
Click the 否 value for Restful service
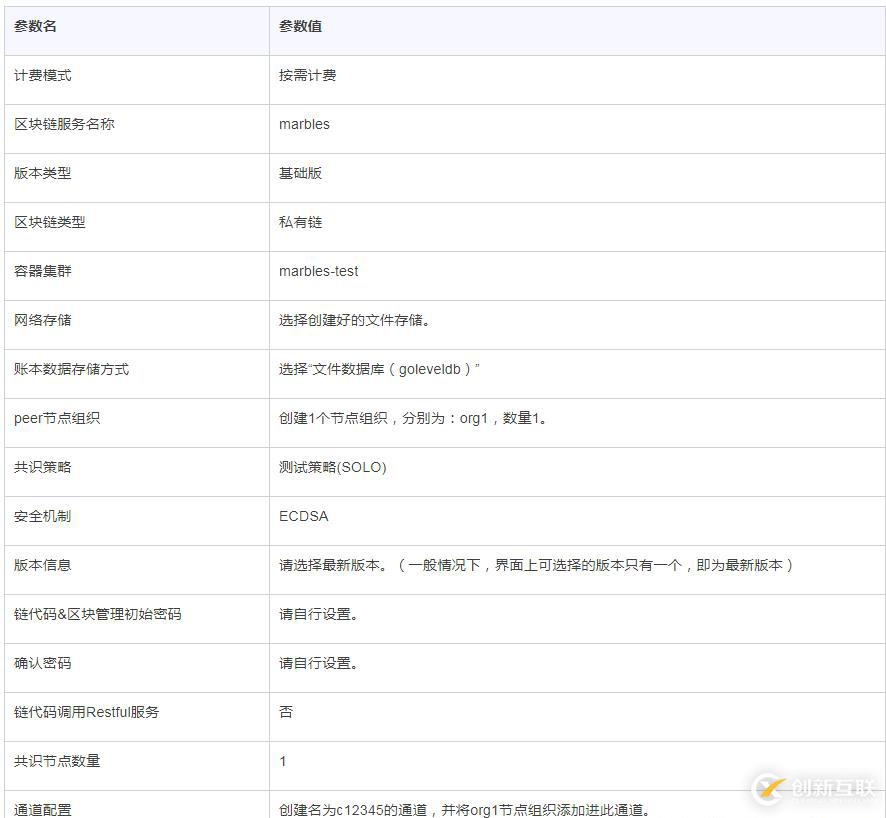(x=283, y=712)
